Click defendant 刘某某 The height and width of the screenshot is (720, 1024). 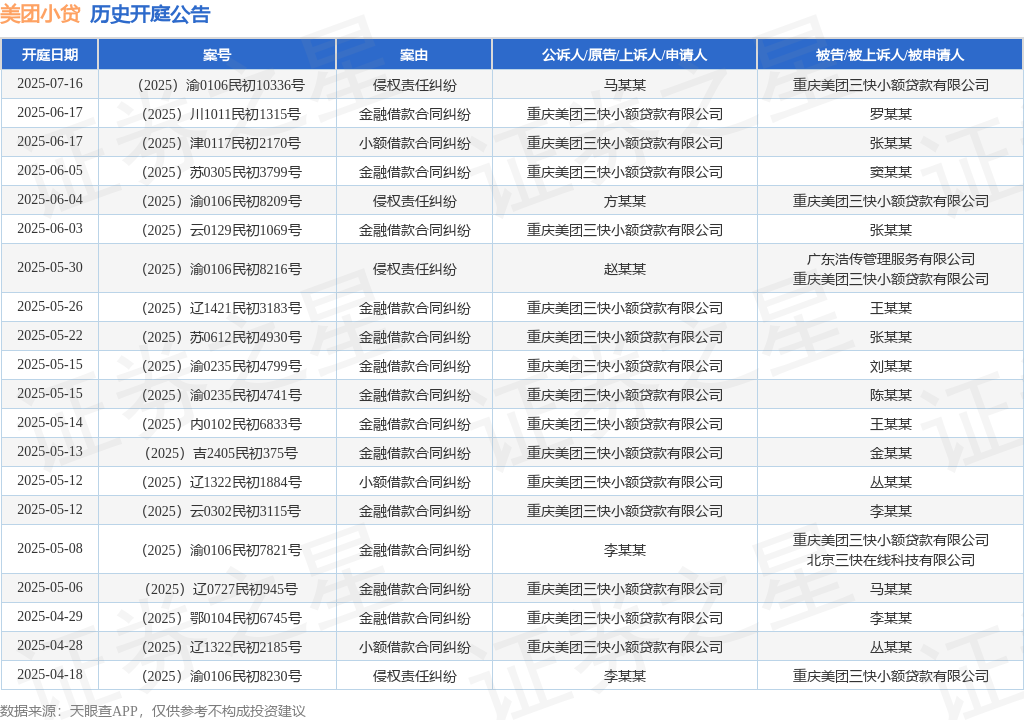click(890, 367)
